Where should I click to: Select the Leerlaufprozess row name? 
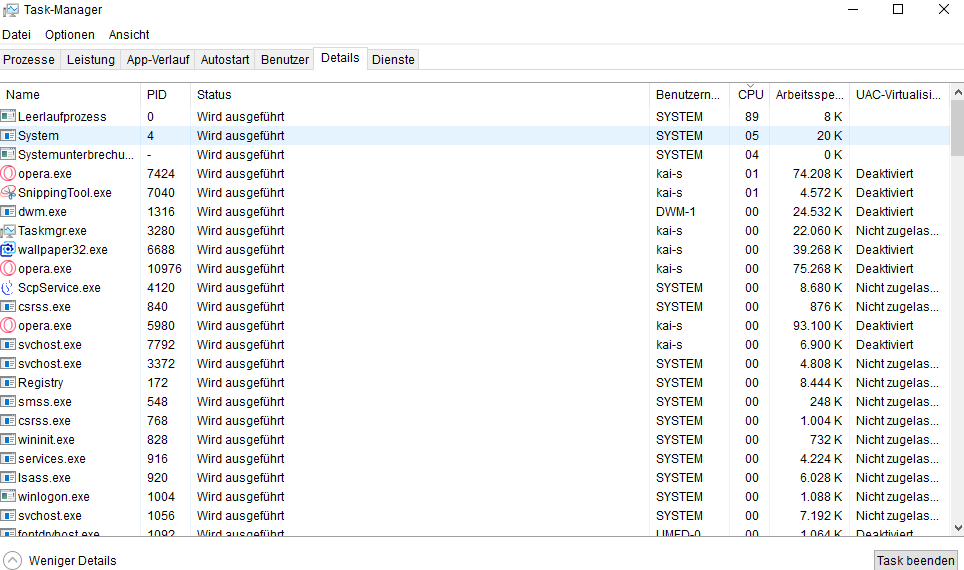point(62,117)
